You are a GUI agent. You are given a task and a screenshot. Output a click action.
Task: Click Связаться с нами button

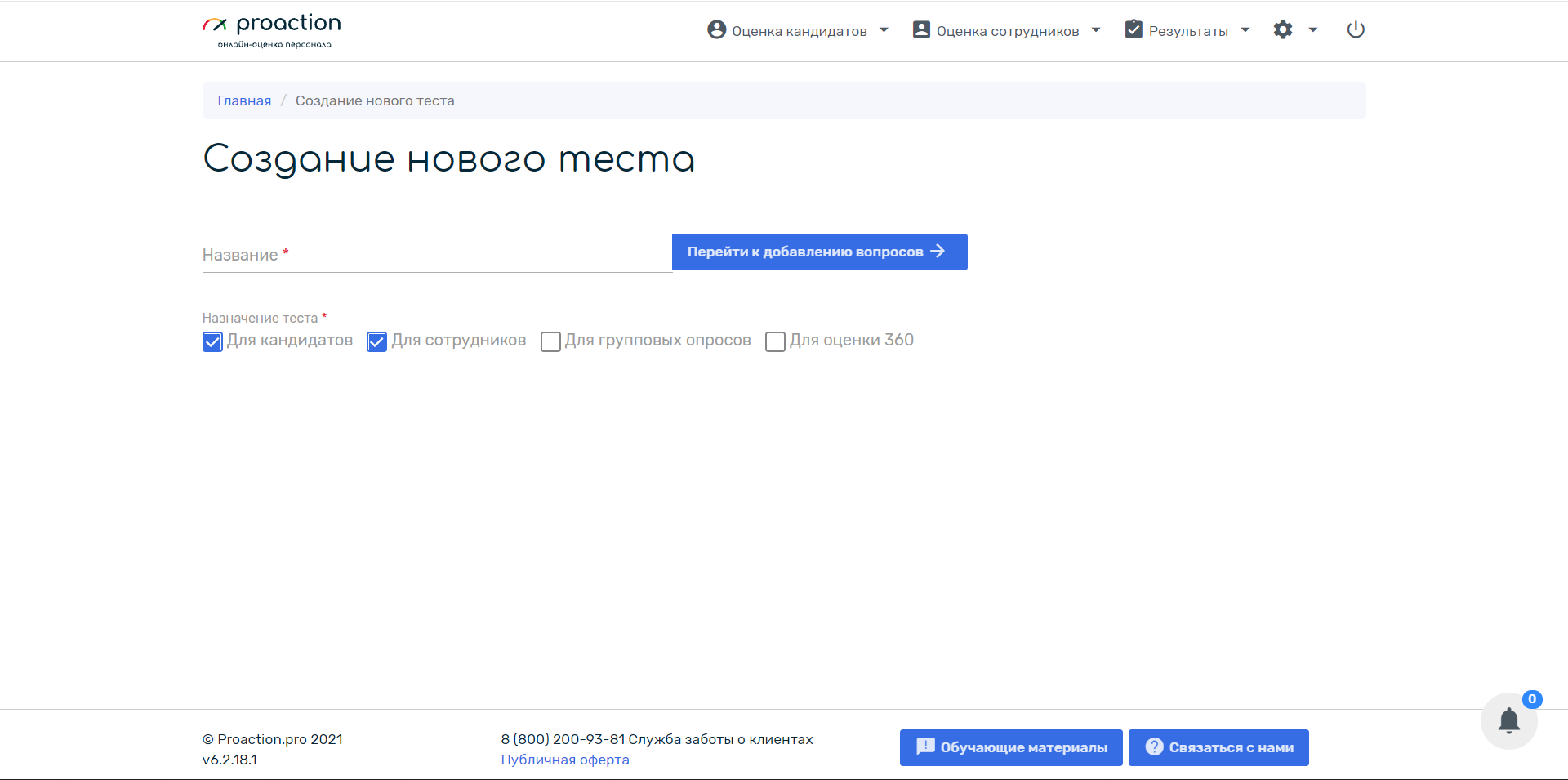coord(1218,747)
